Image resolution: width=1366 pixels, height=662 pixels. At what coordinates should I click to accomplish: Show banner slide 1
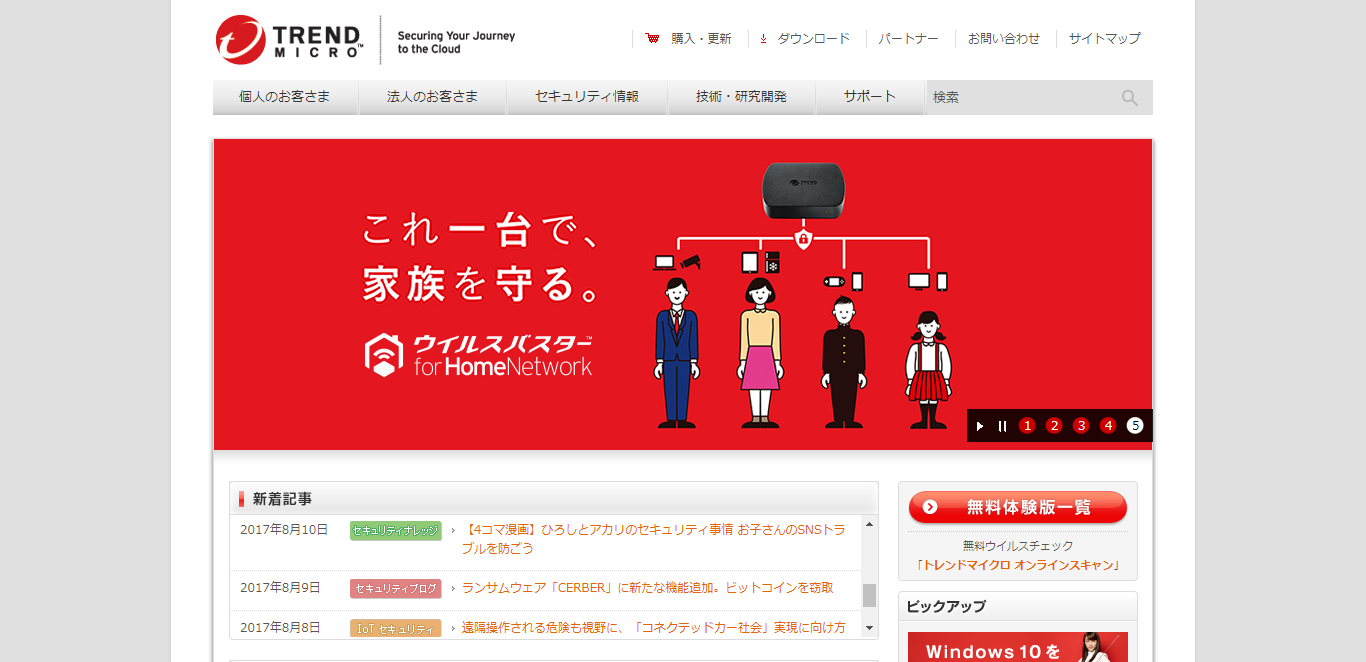1027,425
